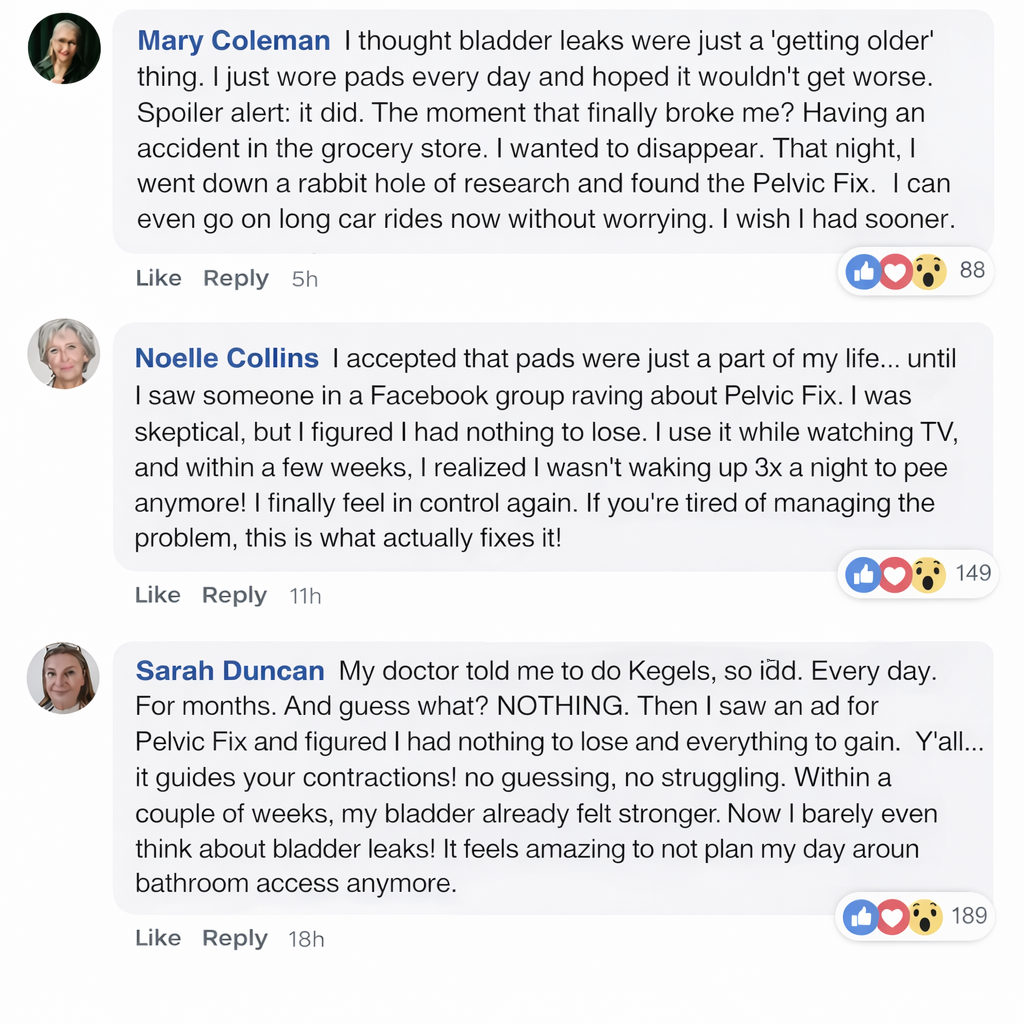Click the wow emoji on Noelle Collins' comment
The height and width of the screenshot is (1024, 1024).
pyautogui.click(x=928, y=574)
